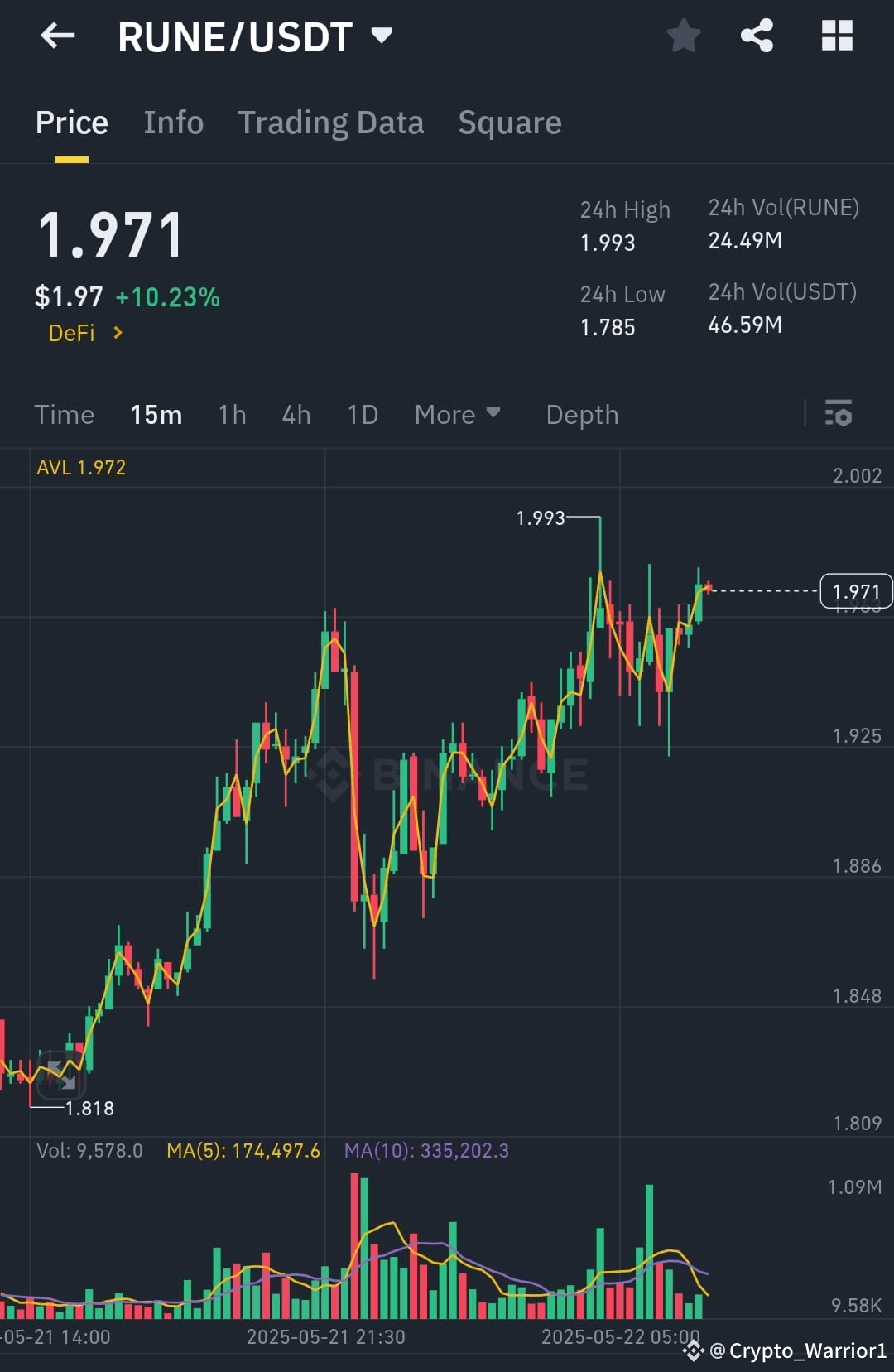Screen dimensions: 894x1372
Task: Tap the yellow arrow next to DeFi
Action: coord(118,333)
